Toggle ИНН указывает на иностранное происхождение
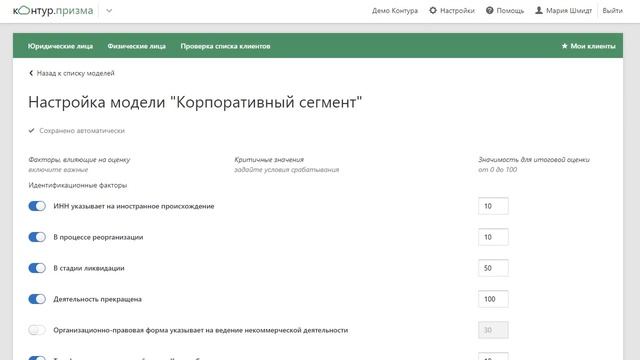640x360 pixels. pos(37,206)
